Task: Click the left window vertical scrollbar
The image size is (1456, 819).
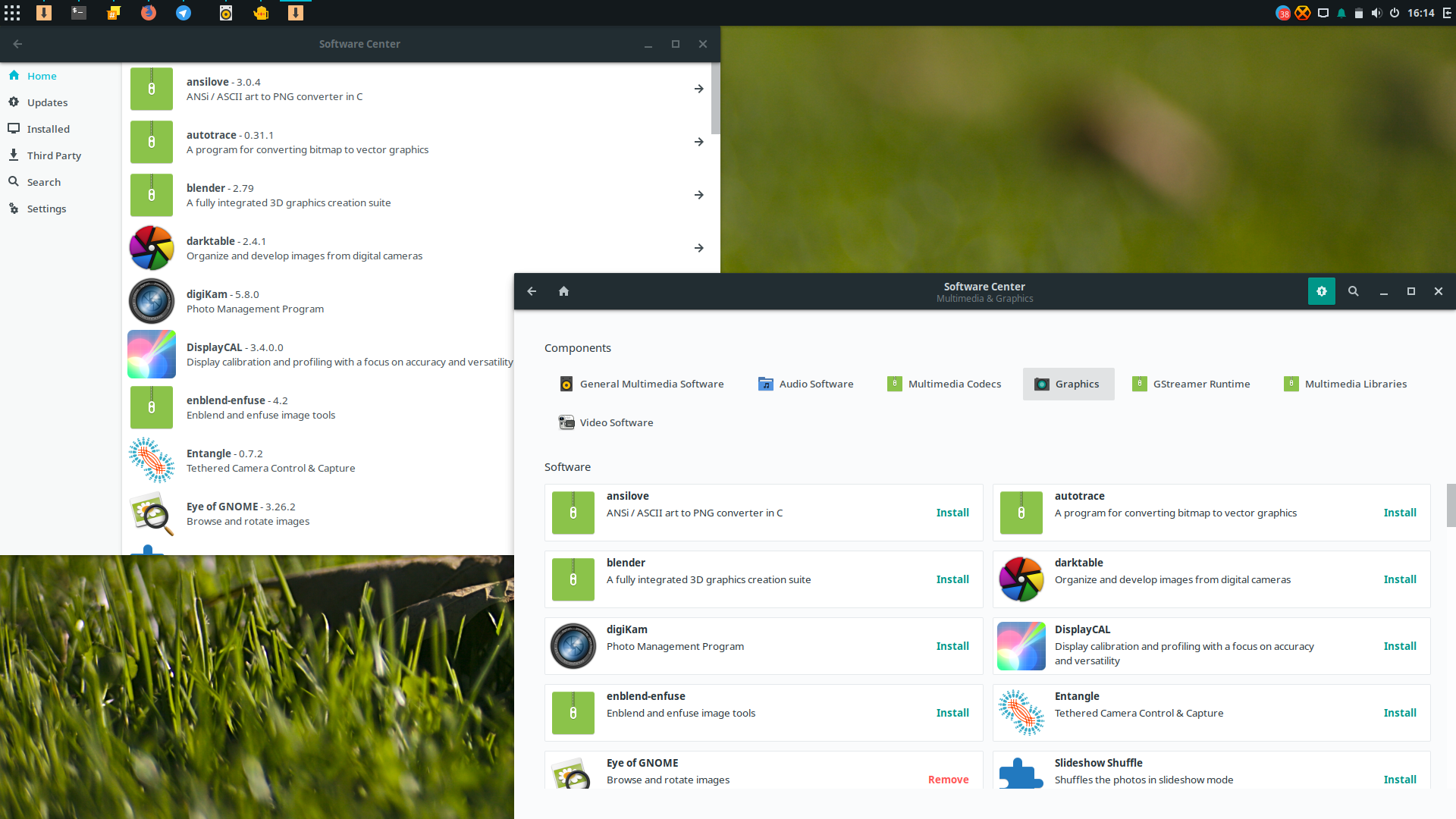Action: click(715, 99)
